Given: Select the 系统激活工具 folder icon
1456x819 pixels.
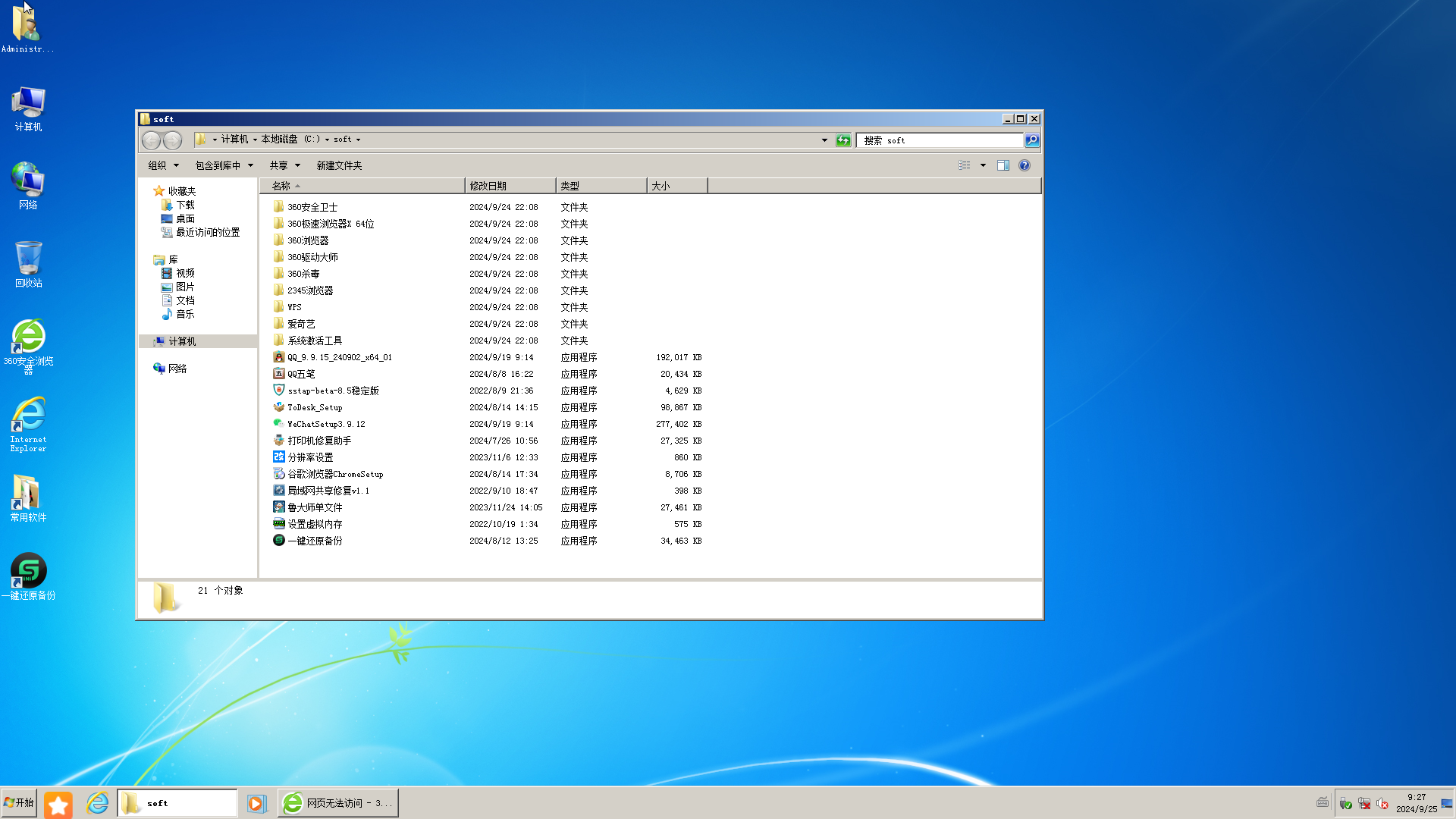Looking at the screenshot, I should (279, 340).
